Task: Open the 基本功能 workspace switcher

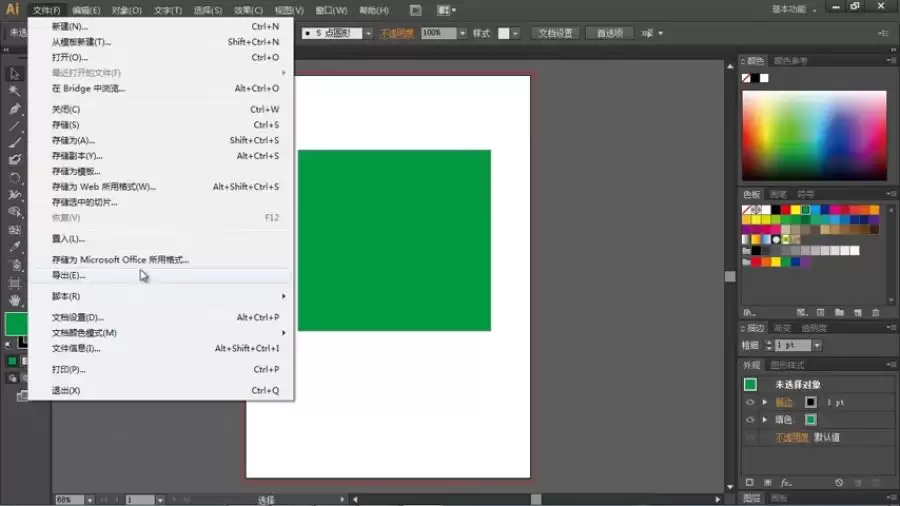Action: pos(794,9)
